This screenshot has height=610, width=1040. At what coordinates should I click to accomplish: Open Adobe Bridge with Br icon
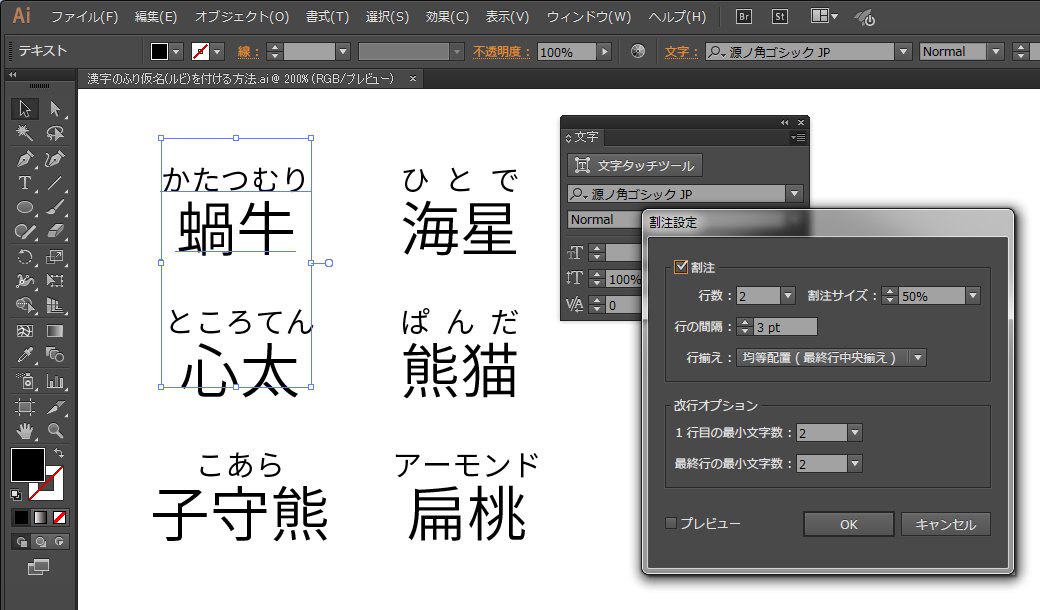(744, 17)
